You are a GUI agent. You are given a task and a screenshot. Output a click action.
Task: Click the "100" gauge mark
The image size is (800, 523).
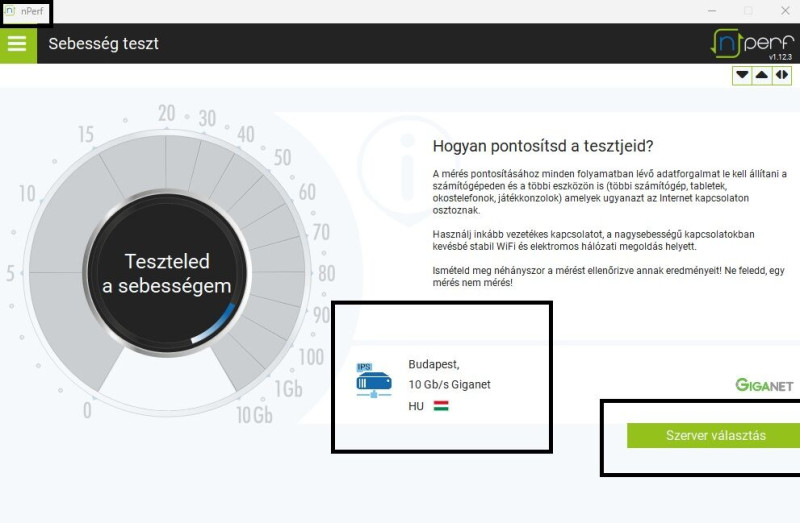[311, 357]
